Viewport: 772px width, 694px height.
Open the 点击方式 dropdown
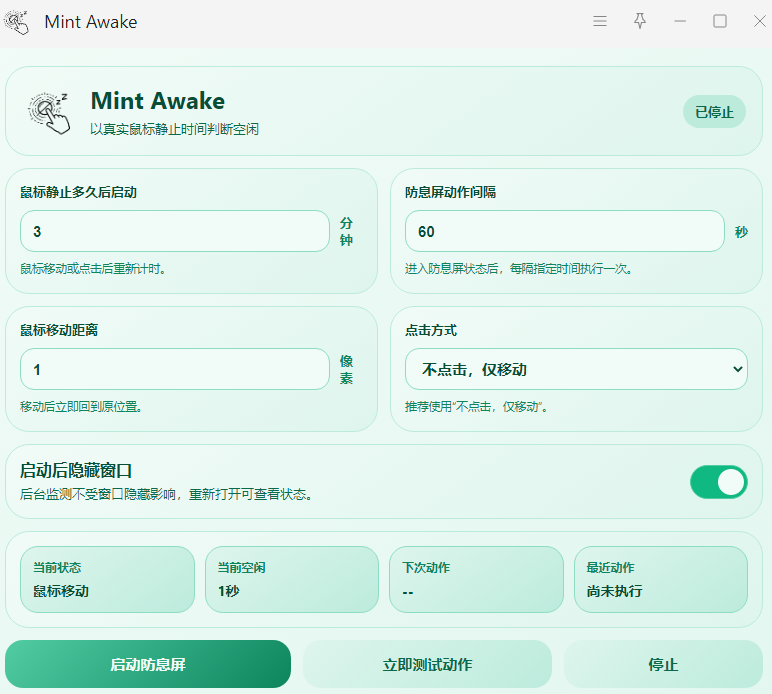(576, 369)
